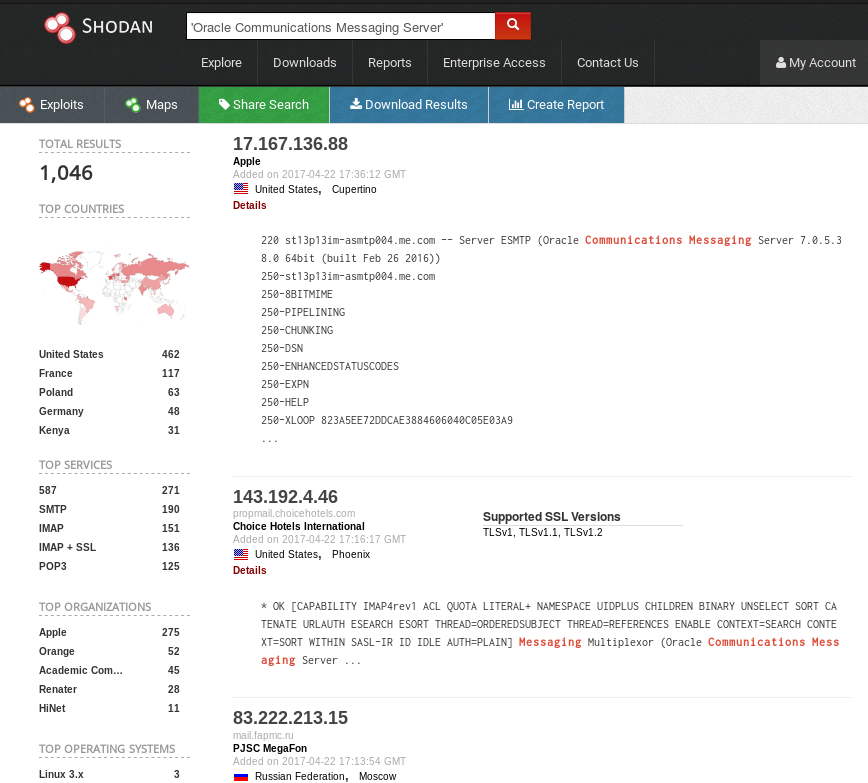Open the Explore menu
Viewport: 868px width, 783px height.
point(221,63)
